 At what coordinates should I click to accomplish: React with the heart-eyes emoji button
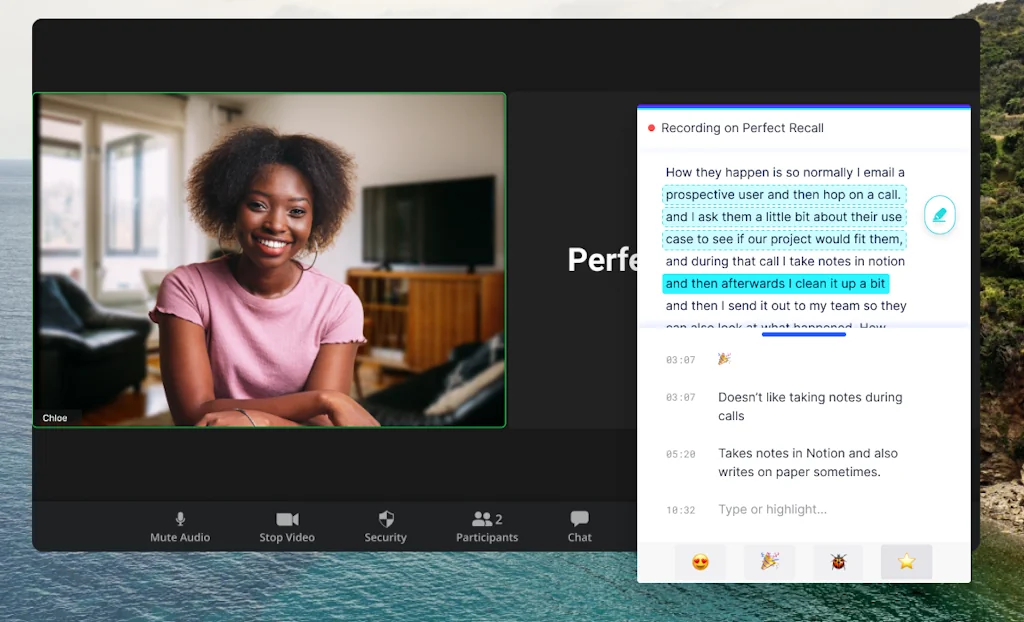[700, 562]
